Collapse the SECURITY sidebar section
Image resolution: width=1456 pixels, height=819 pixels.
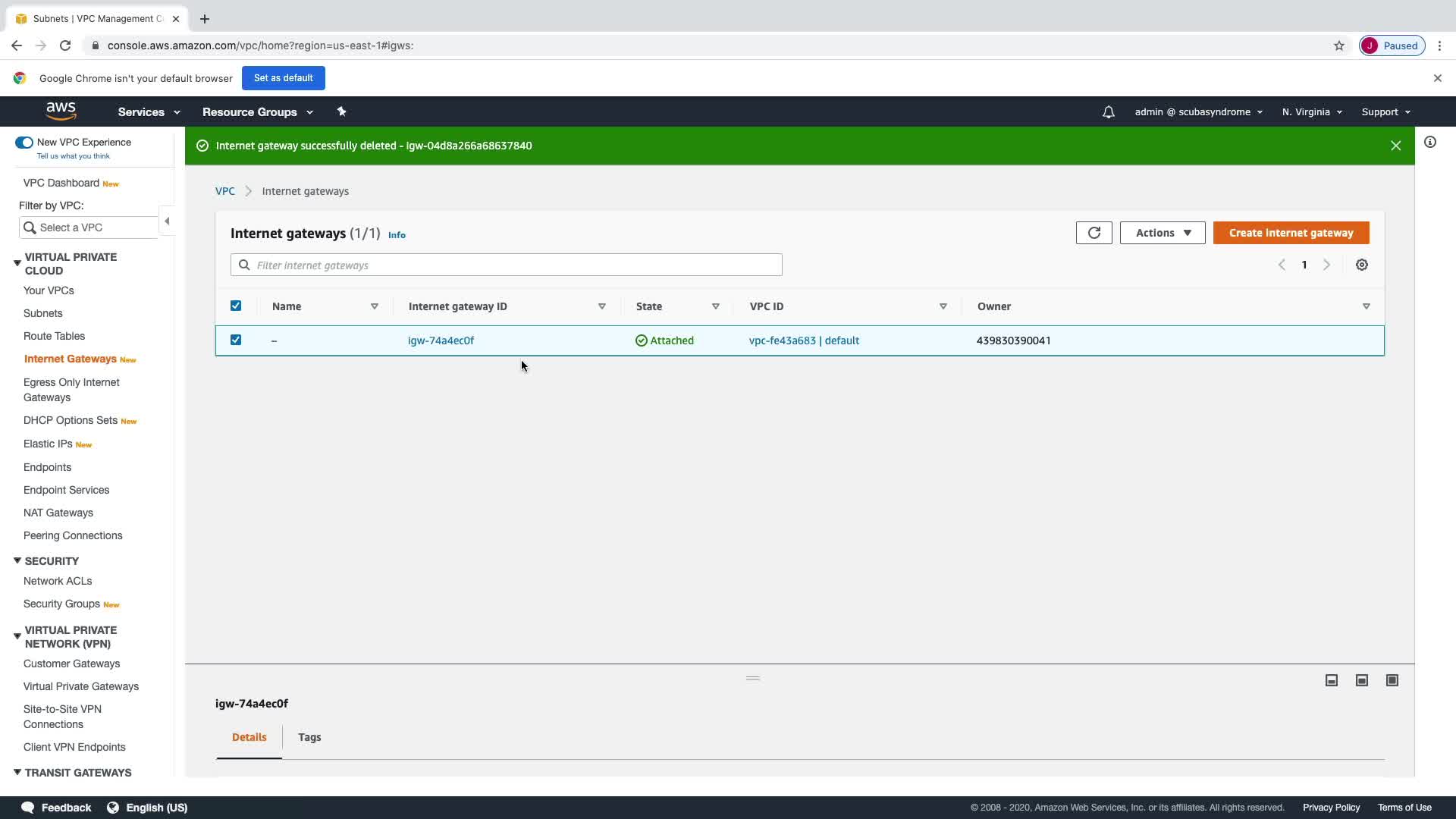point(17,560)
